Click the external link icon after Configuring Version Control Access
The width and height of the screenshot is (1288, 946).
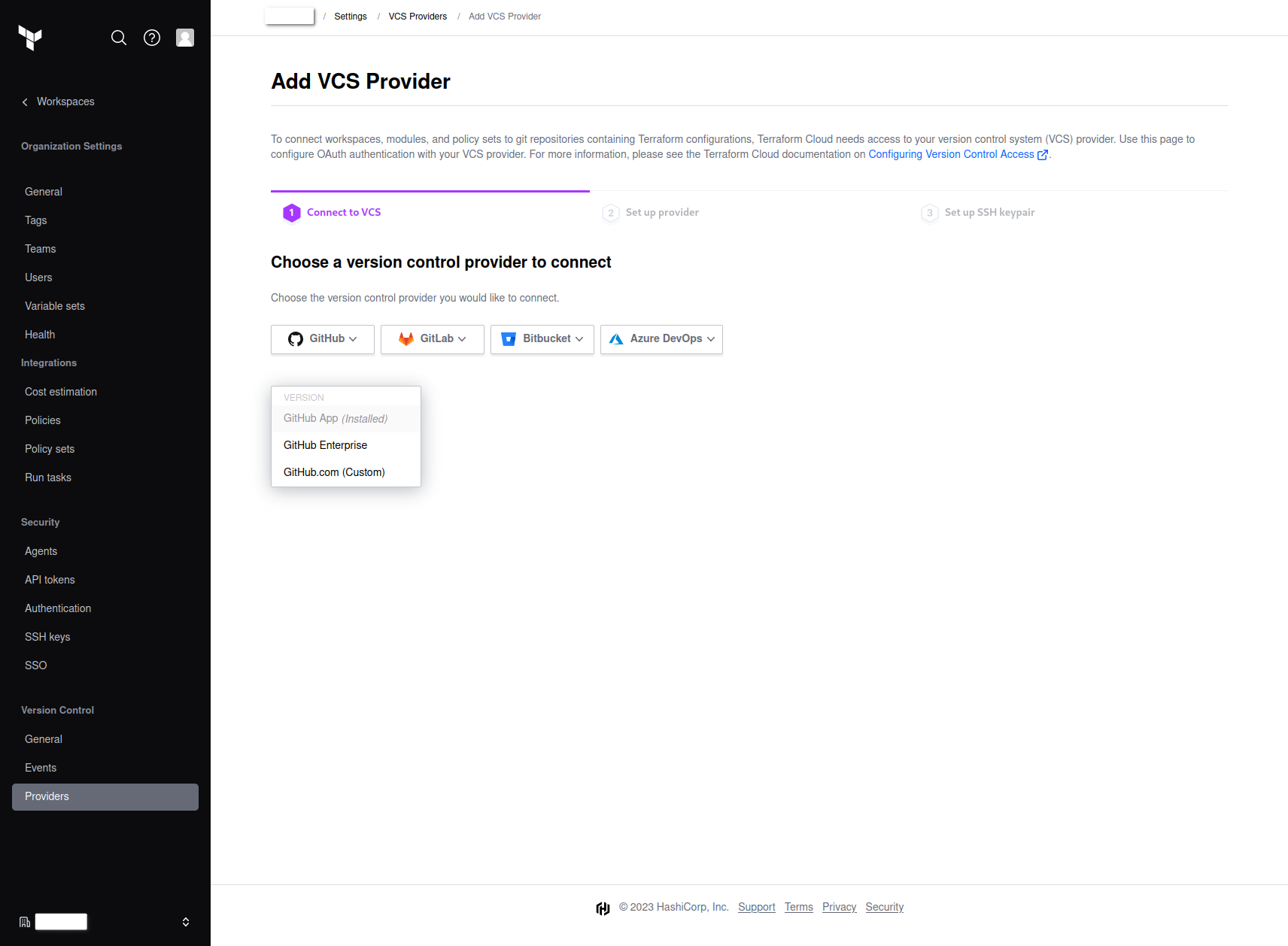point(1043,155)
